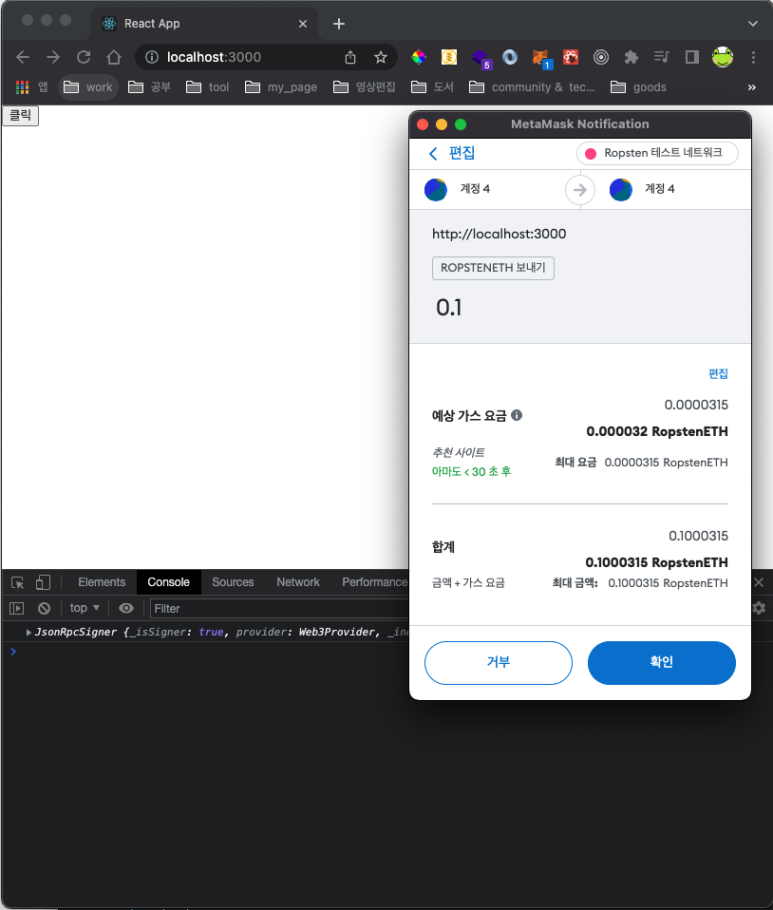Open the tool bookmarks folder
The width and height of the screenshot is (773, 910).
(x=207, y=87)
